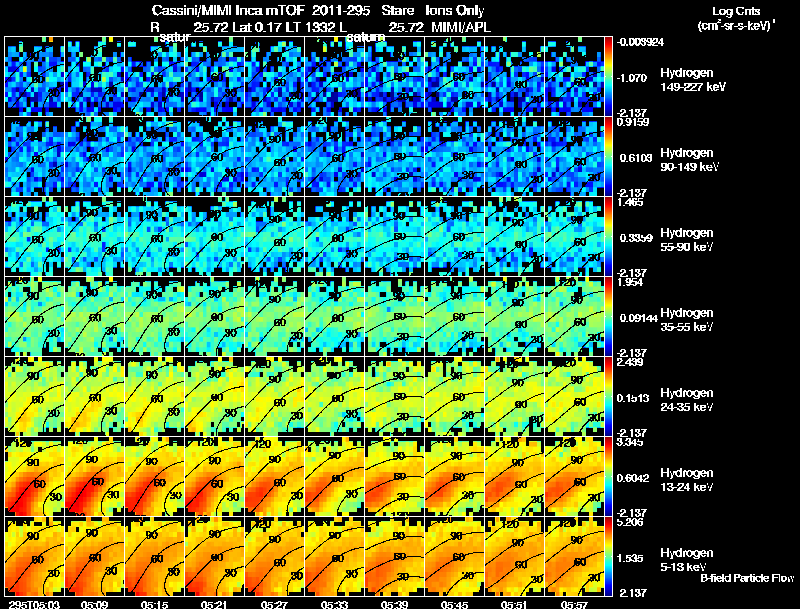The image size is (800, 609).
Task: Click the 'Cassini/MIMI Inca mTOF' title text
Action: coord(228,10)
